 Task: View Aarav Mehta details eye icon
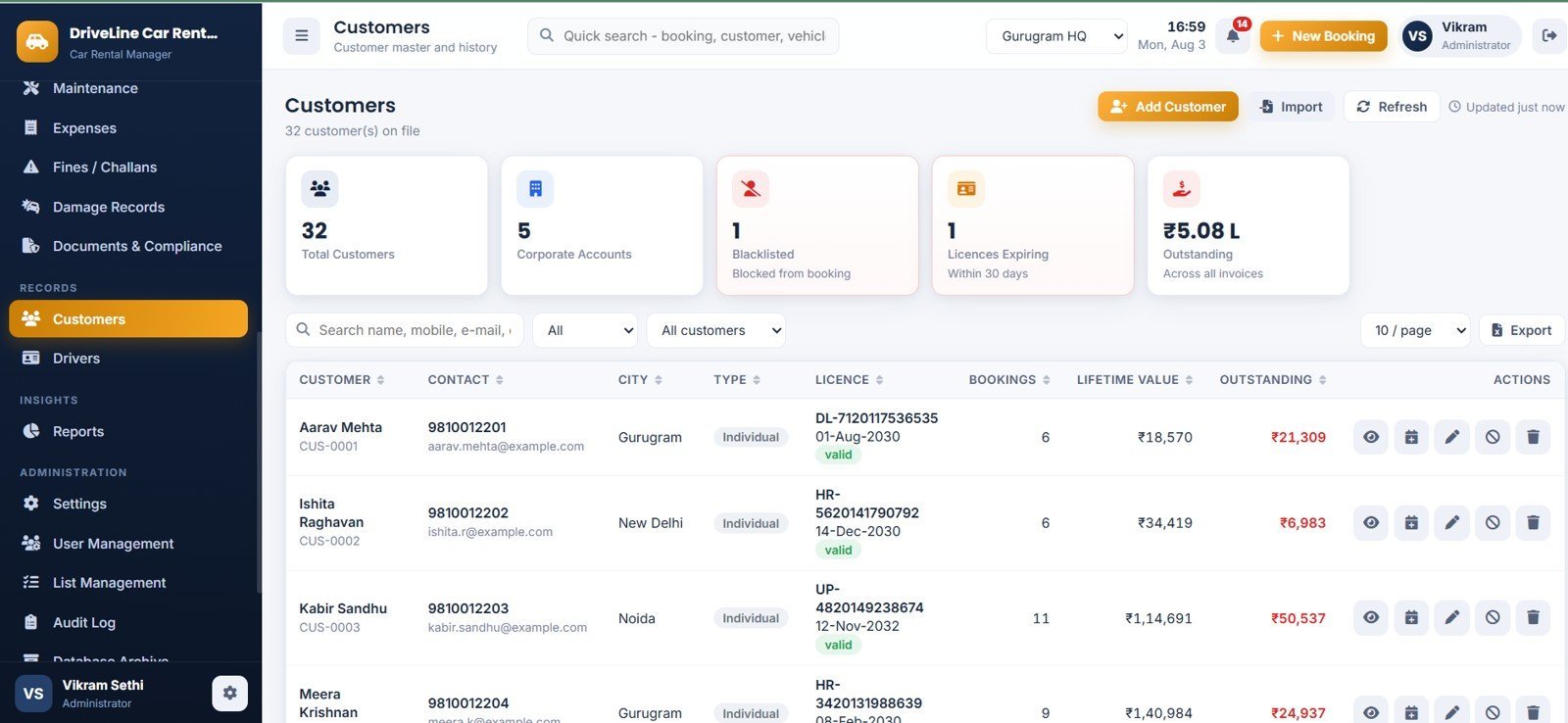1371,437
